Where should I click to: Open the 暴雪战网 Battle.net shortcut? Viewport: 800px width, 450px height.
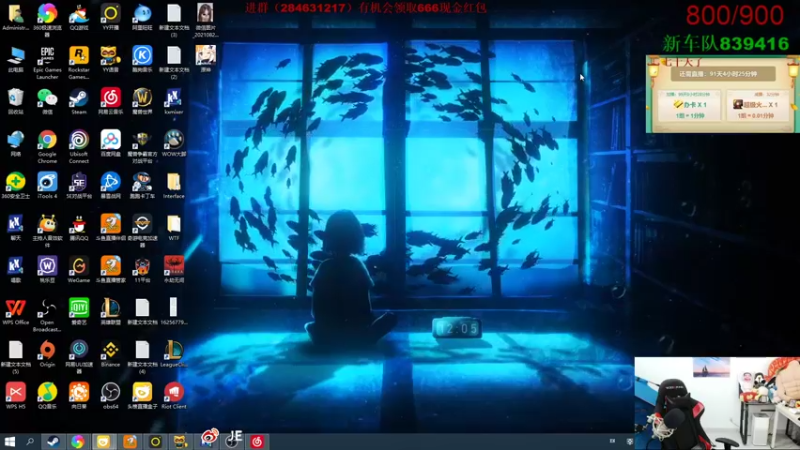click(x=110, y=185)
